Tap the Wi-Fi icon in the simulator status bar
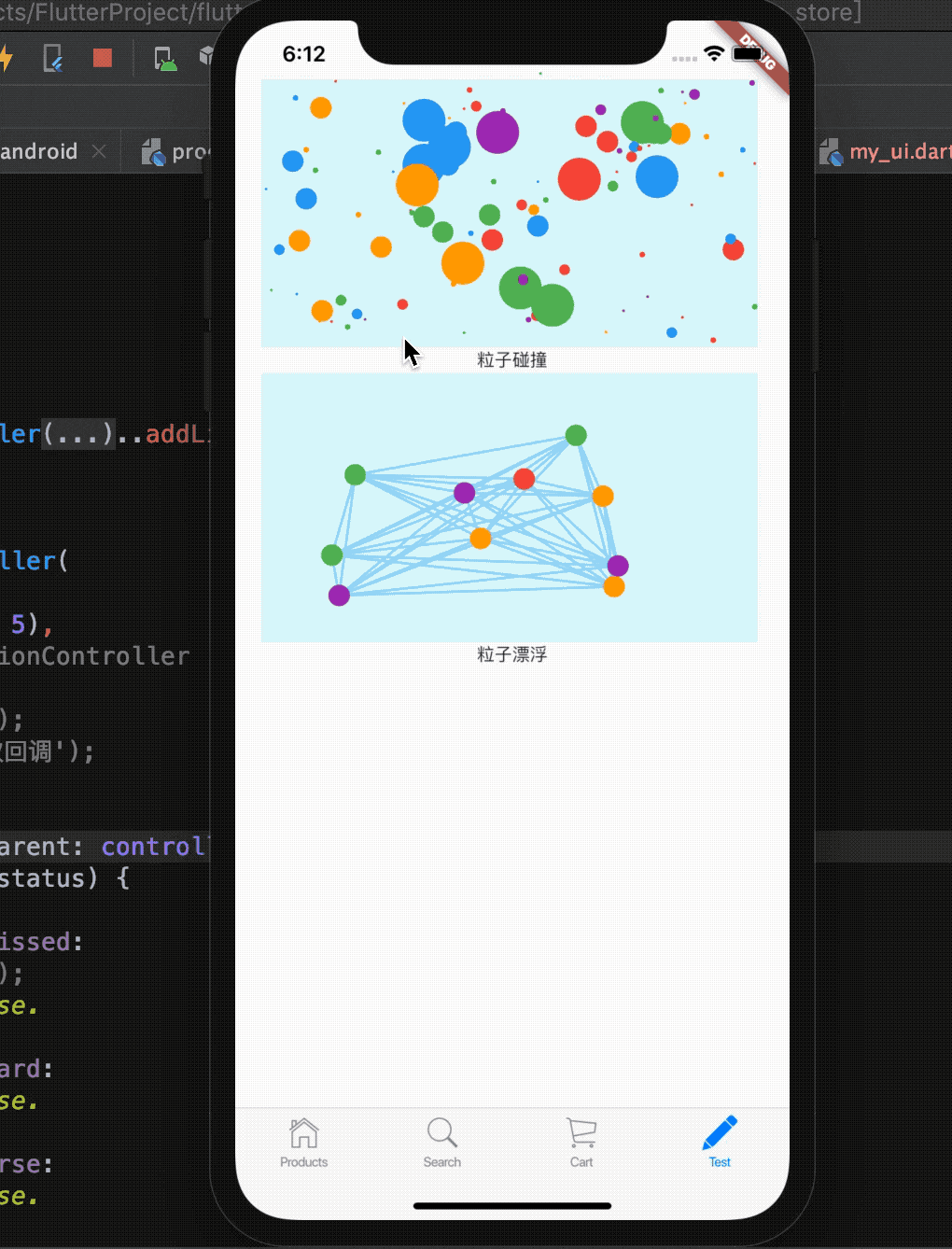952x1249 pixels. tap(714, 54)
